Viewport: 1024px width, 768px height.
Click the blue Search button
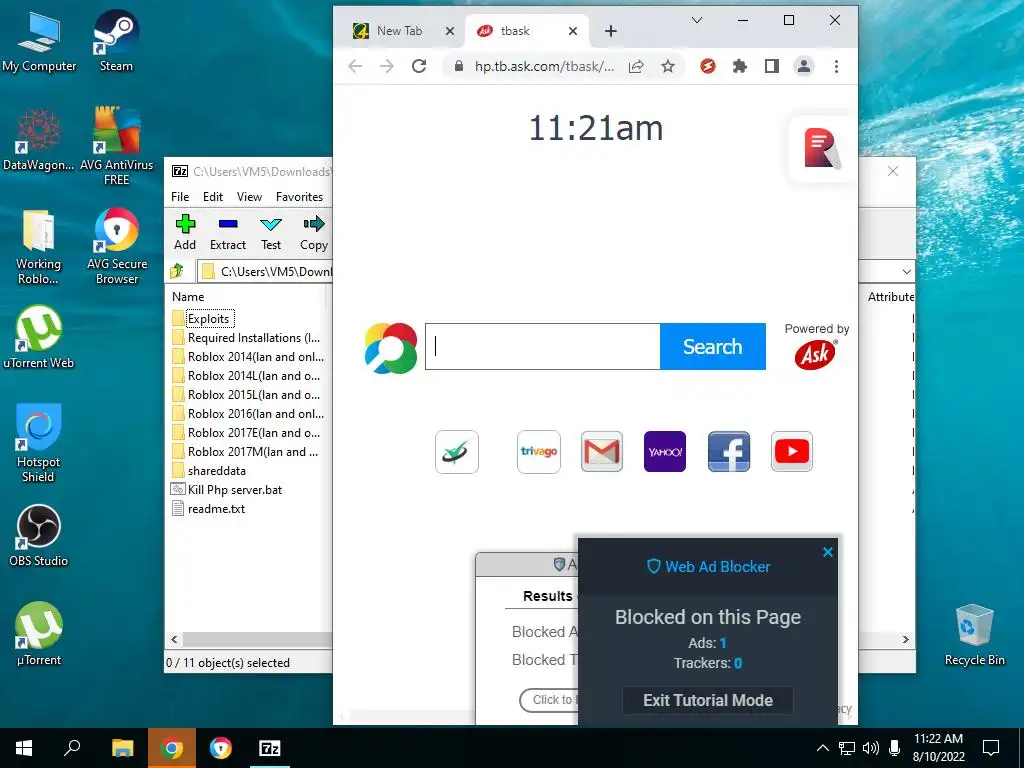(712, 346)
